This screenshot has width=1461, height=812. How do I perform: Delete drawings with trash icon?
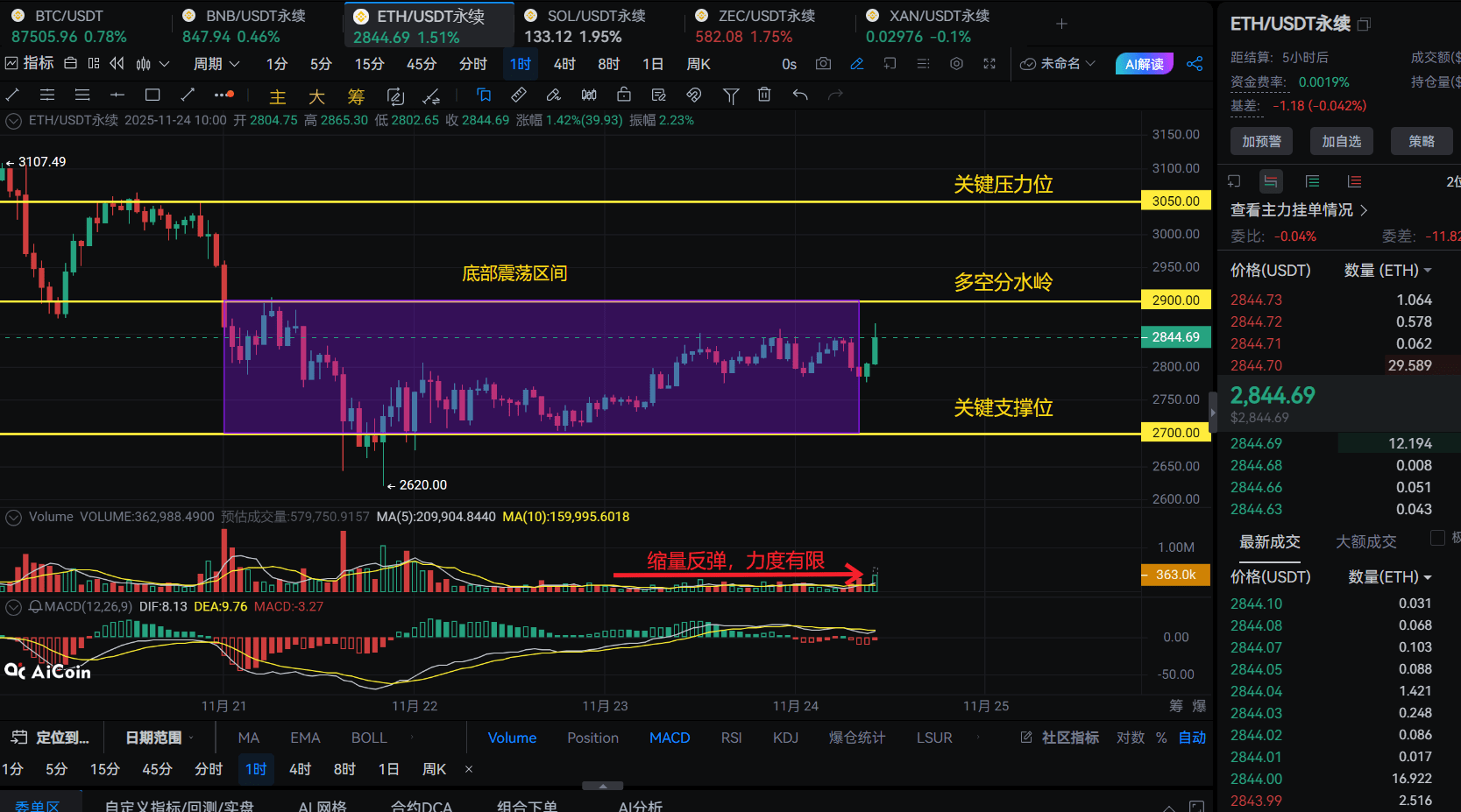tap(764, 95)
